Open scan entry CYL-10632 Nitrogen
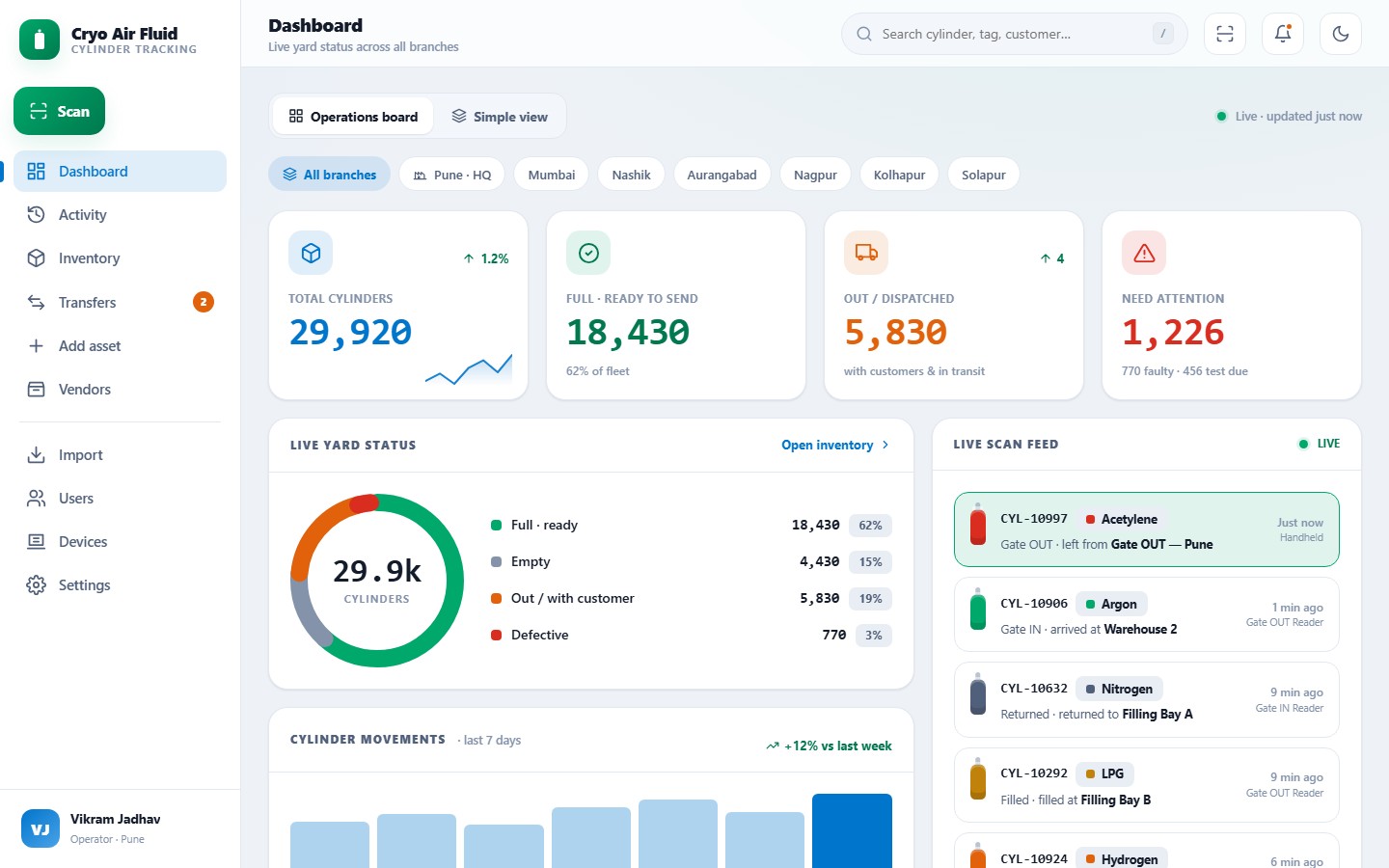The width and height of the screenshot is (1389, 868). pos(1147,699)
